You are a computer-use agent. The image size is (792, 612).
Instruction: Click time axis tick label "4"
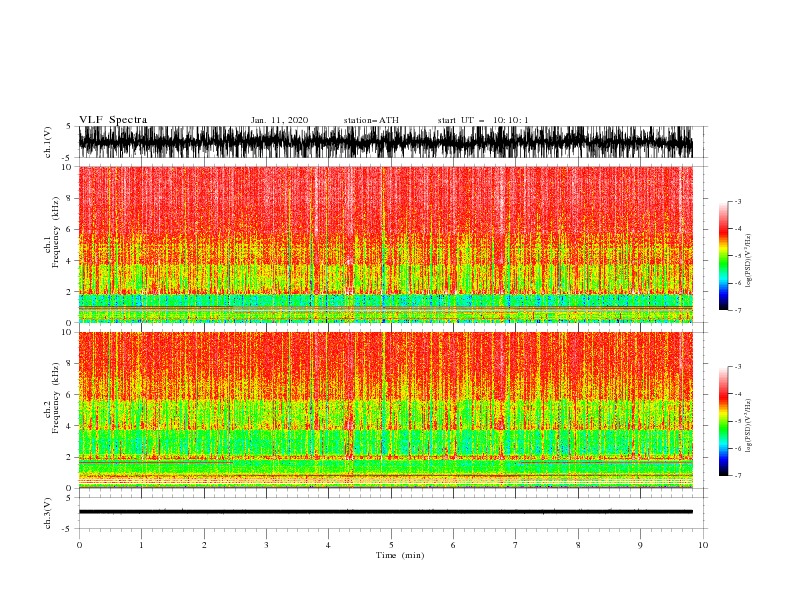(x=328, y=545)
